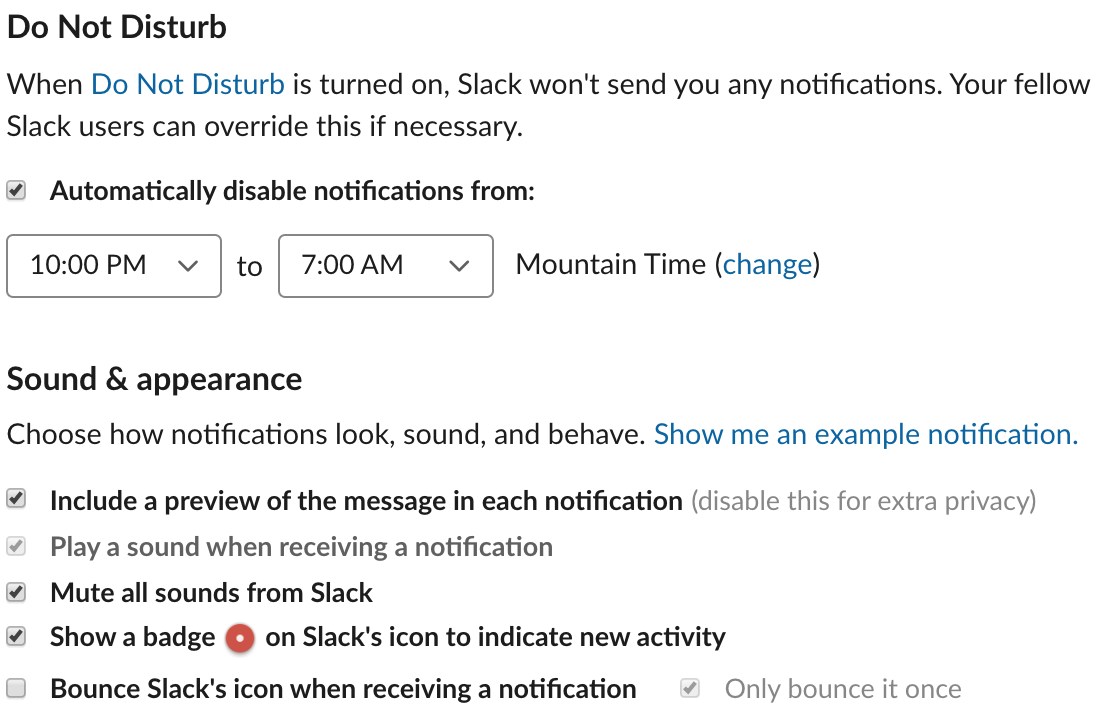This screenshot has width=1108, height=718.
Task: Toggle the Only bounce it once checkbox
Action: (x=689, y=688)
